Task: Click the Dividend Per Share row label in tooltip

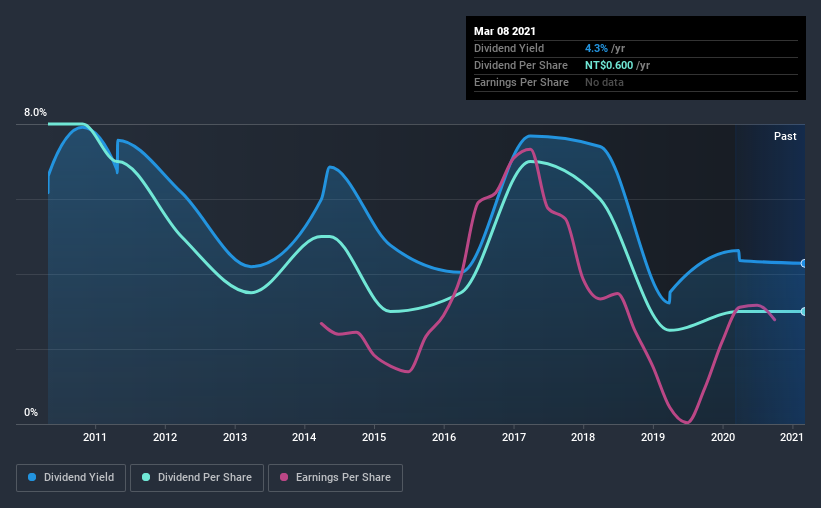Action: (520, 65)
